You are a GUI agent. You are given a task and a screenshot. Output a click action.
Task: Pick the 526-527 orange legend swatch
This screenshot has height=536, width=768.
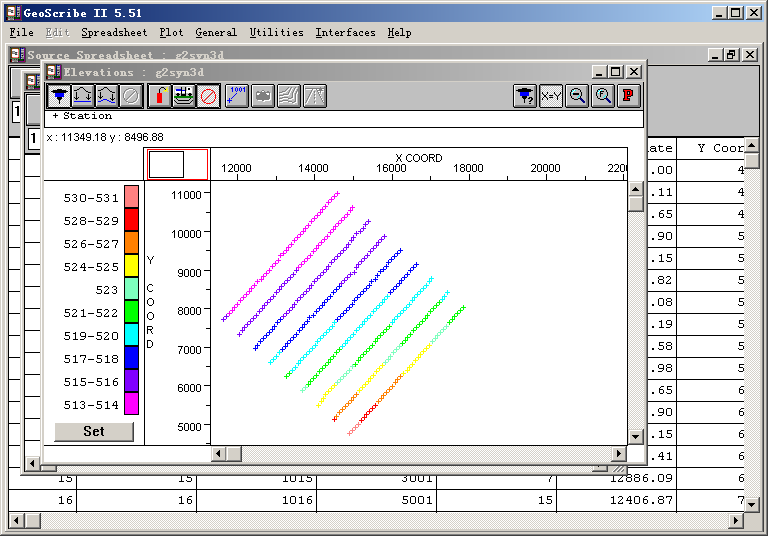[x=131, y=243]
